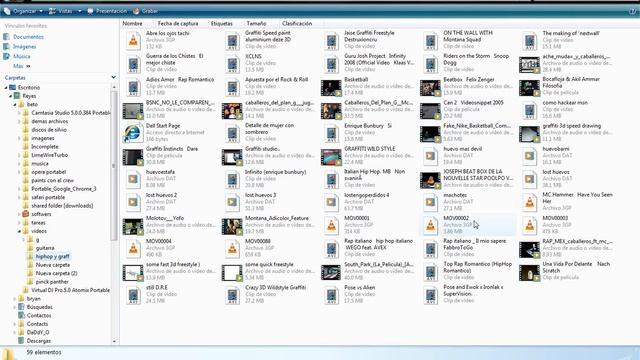
Task: Select the file name Graffiti Instincts Dare
Action: tap(172, 149)
